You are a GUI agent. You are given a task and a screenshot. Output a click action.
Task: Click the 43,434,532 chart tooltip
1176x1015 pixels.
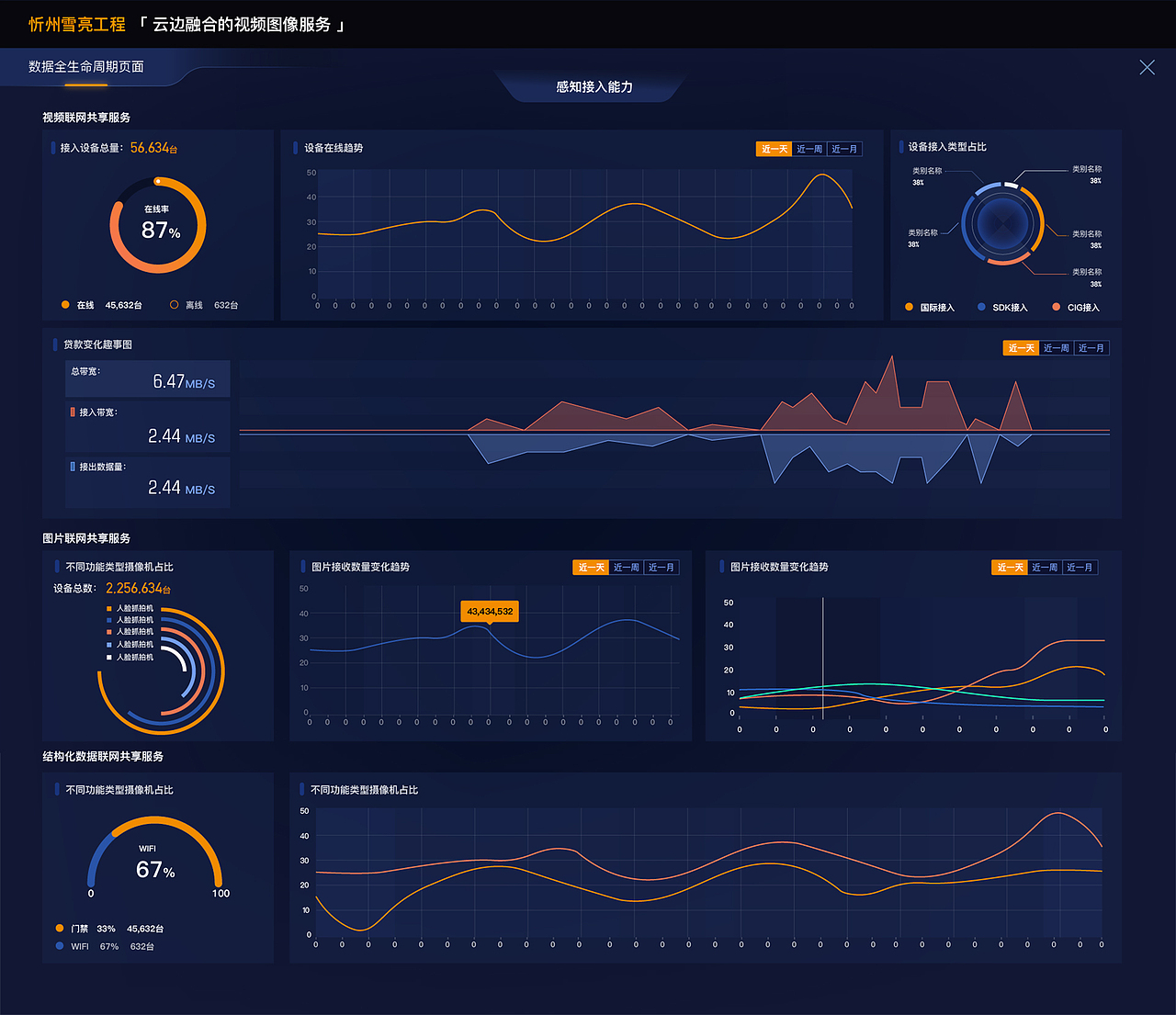490,612
